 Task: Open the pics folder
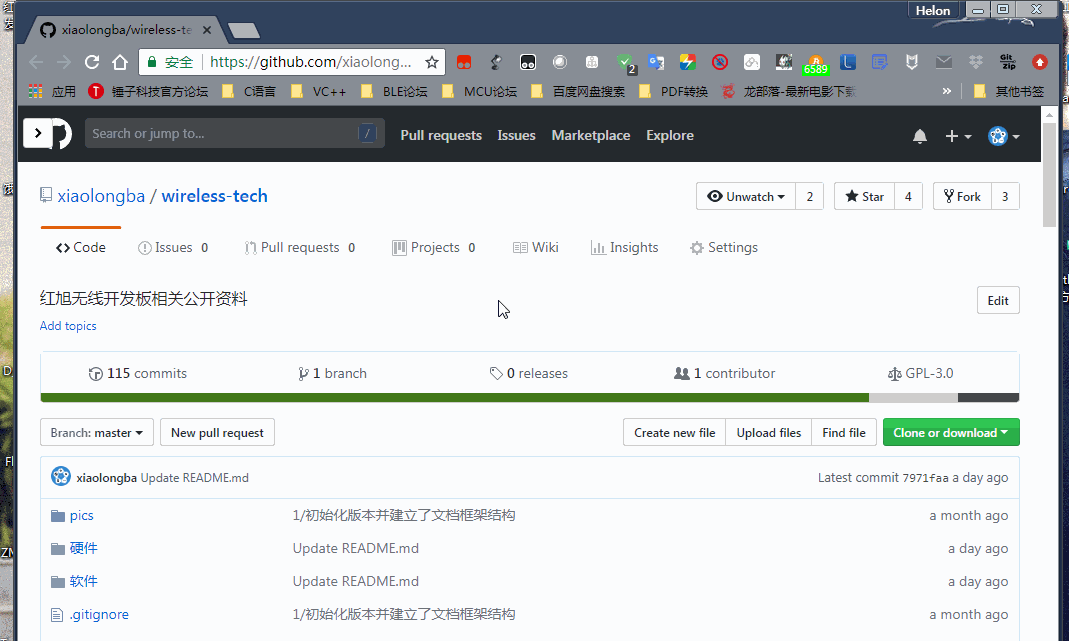coord(81,516)
